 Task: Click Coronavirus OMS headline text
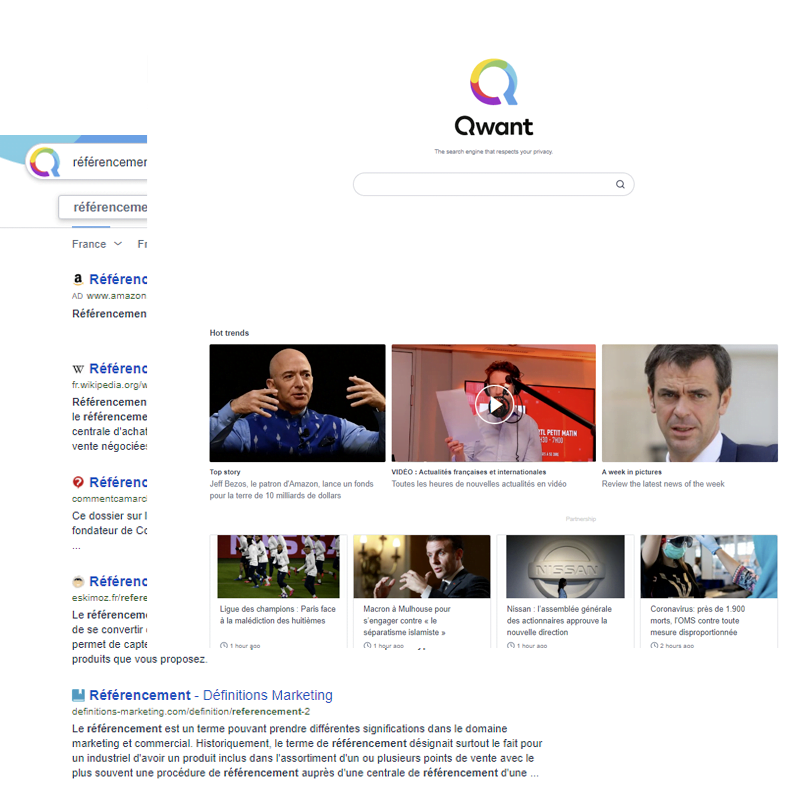697,620
